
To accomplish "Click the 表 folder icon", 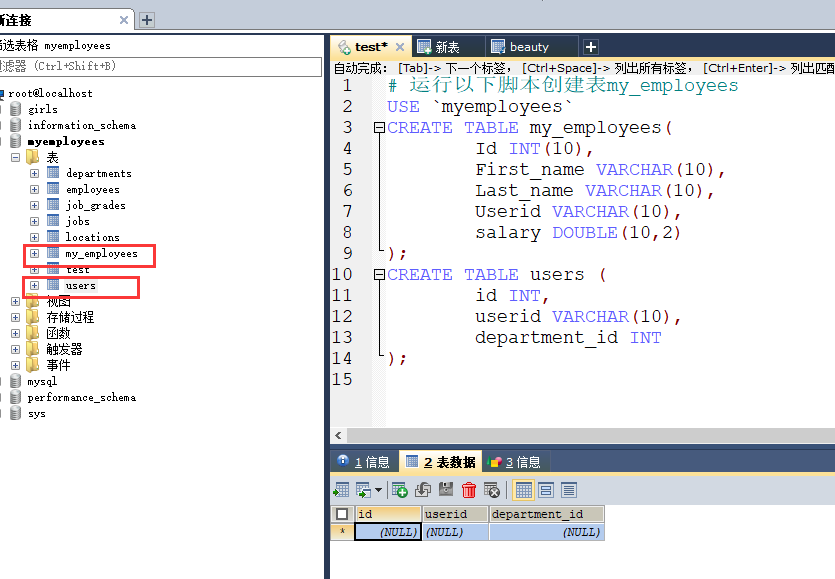I will pos(33,157).
